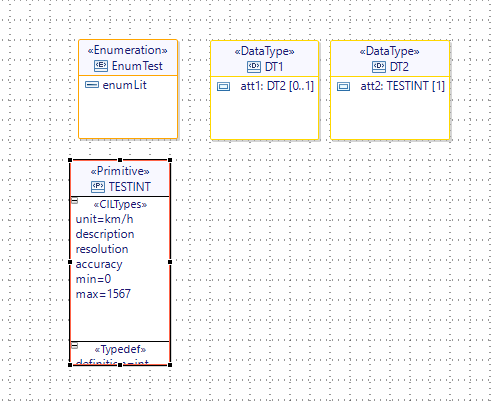Click left-middle resize handle of TESTINT
Viewport: 491px width, 404px height.
[x=70, y=262]
